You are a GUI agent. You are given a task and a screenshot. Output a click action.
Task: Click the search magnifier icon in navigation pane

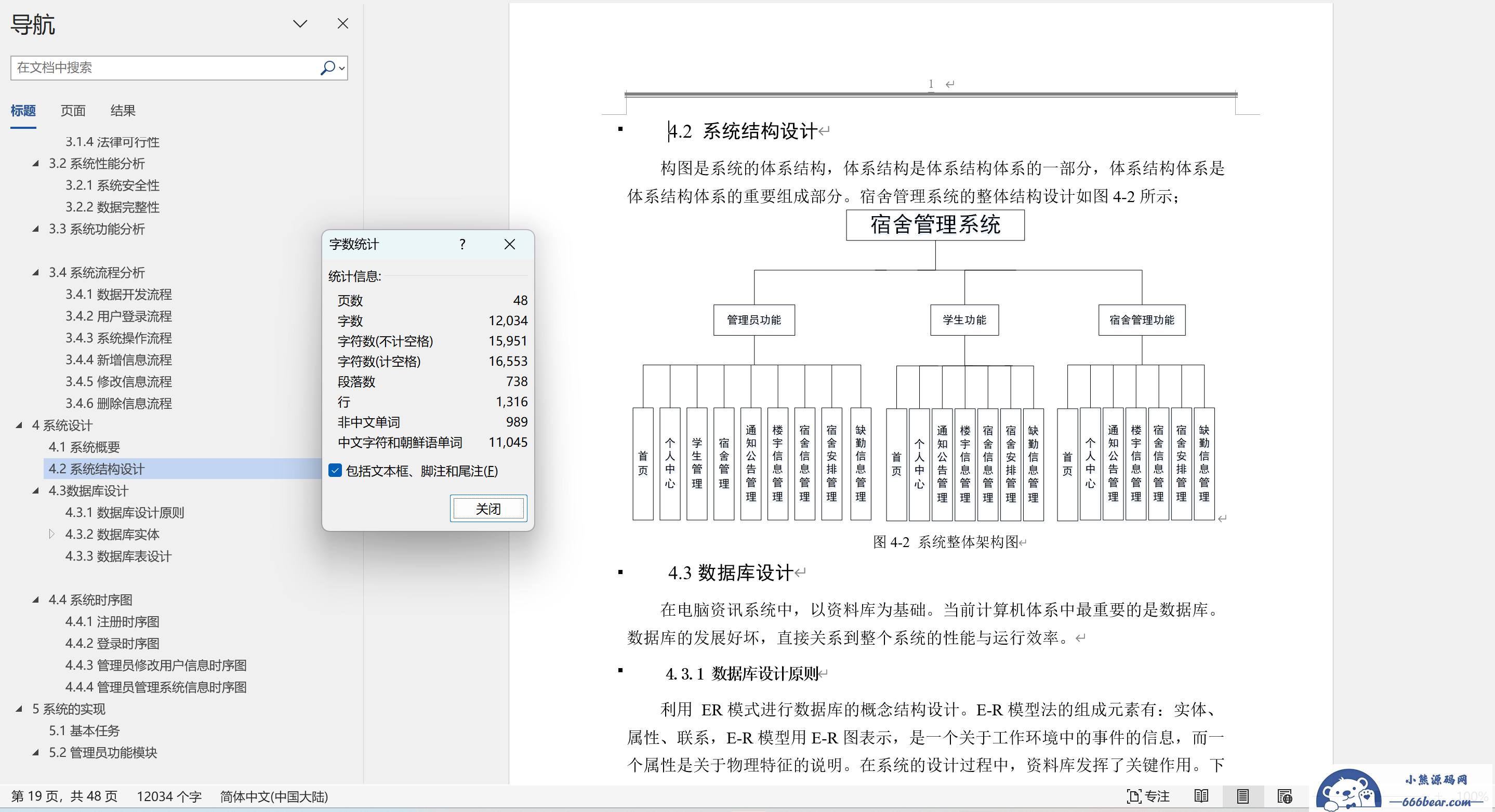(x=327, y=68)
